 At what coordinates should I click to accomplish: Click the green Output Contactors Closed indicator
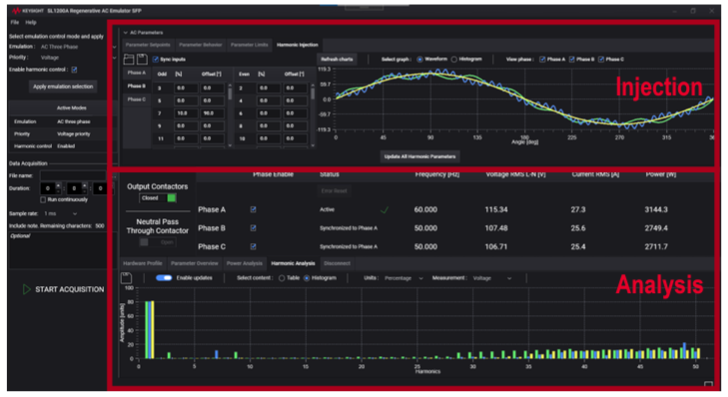tap(171, 198)
